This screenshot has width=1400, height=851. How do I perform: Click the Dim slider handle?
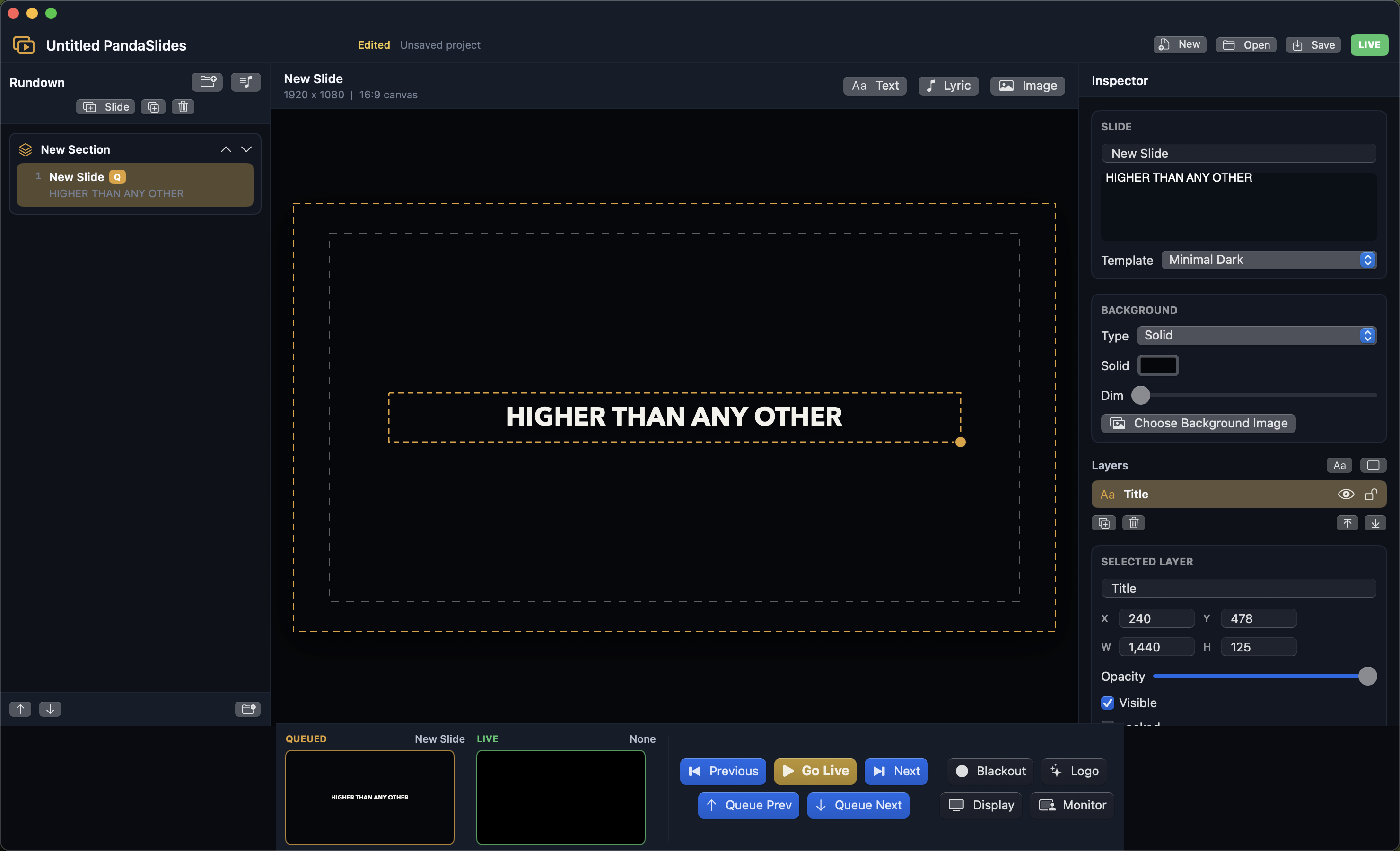[1140, 395]
